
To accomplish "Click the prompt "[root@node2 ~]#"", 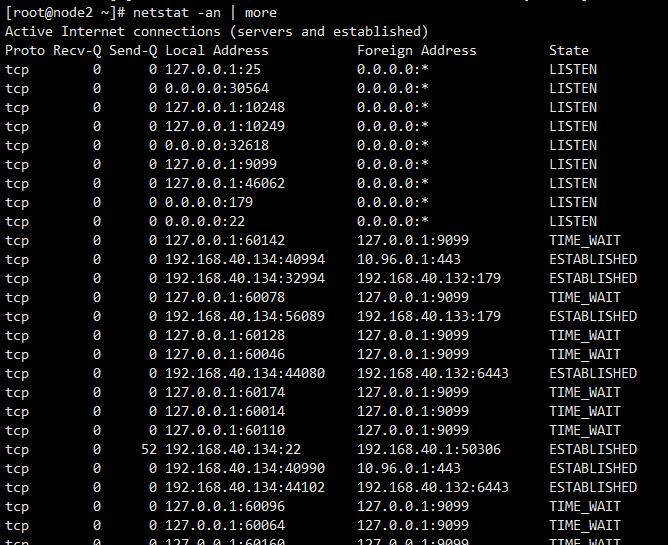I will point(65,13).
